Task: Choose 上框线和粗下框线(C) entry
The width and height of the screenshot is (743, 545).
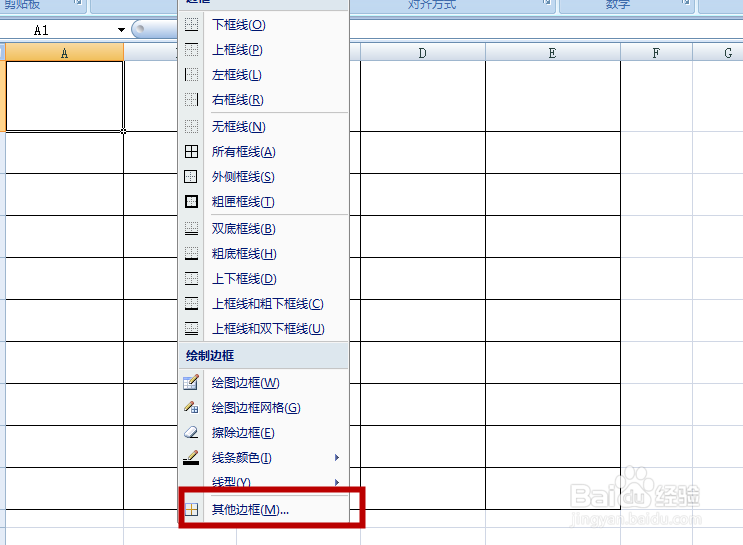Action: point(263,304)
